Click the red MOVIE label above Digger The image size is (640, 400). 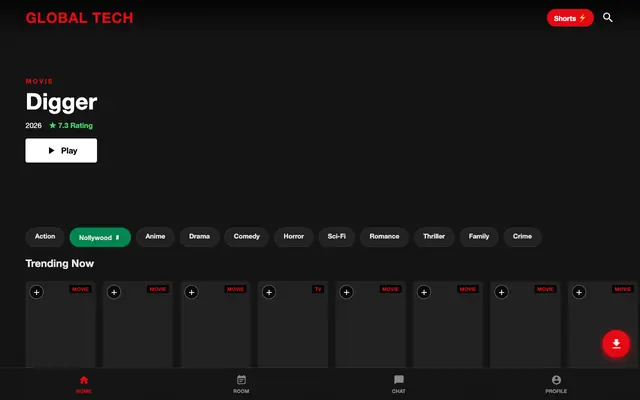(39, 81)
